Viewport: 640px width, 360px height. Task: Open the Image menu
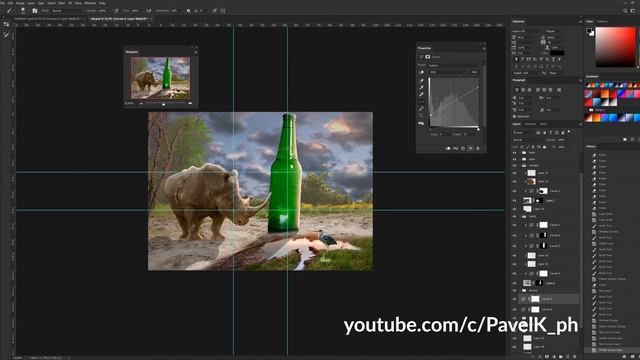tap(20, 3)
